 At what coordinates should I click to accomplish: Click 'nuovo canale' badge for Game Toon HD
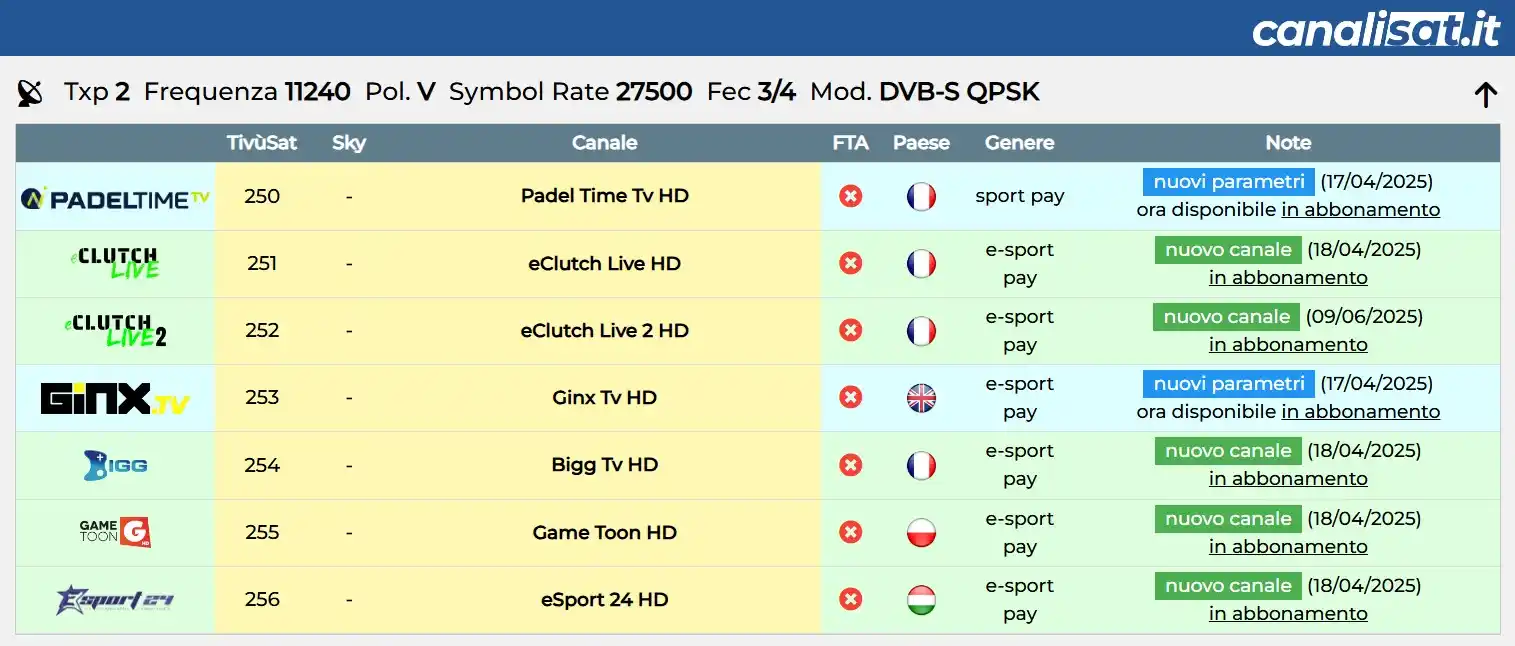(1228, 519)
